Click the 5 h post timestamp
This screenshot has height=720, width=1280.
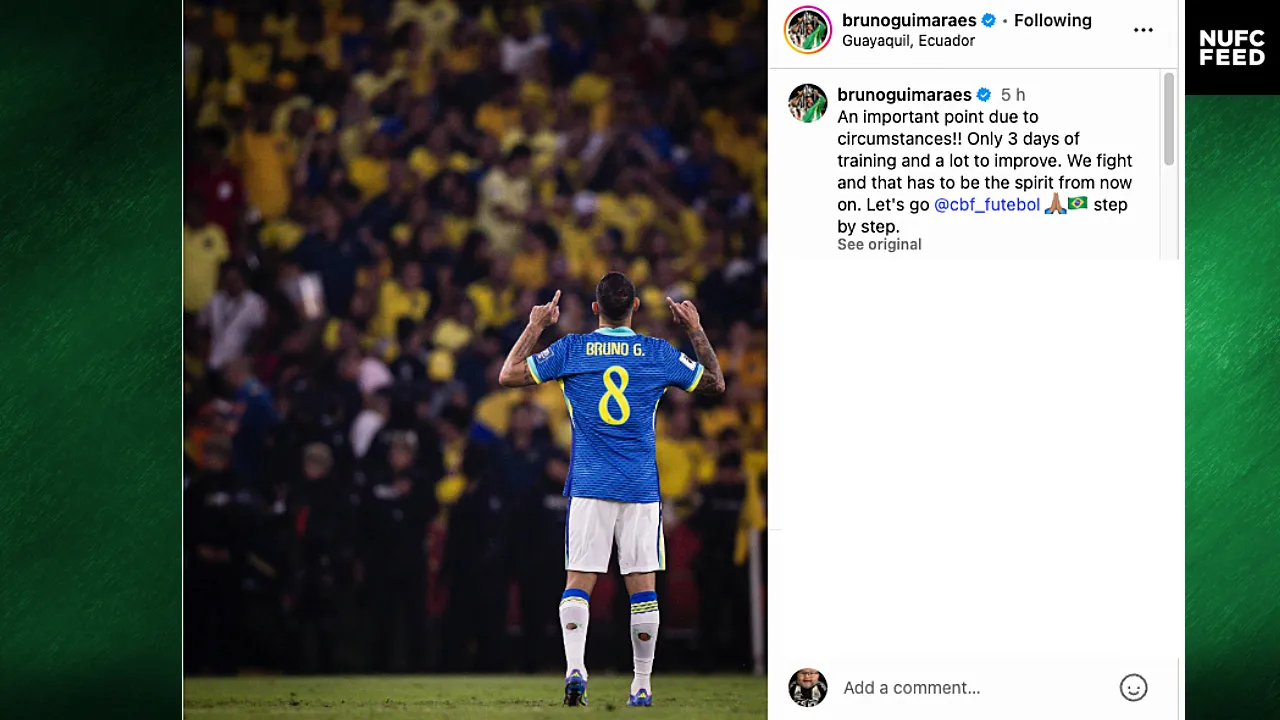1013,95
